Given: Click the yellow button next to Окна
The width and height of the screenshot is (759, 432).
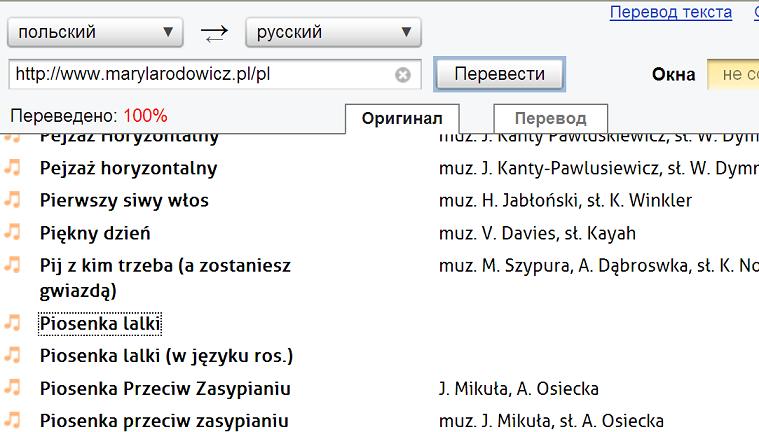Looking at the screenshot, I should [733, 74].
